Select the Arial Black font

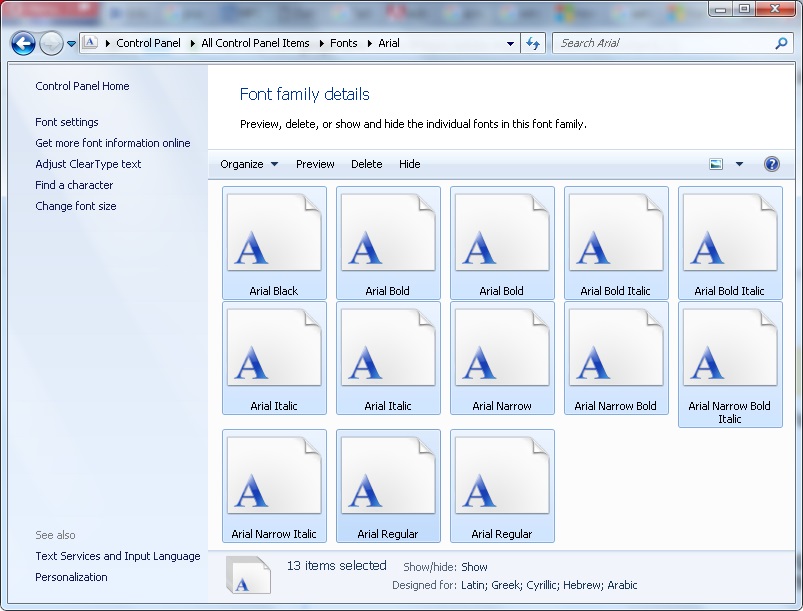(274, 243)
